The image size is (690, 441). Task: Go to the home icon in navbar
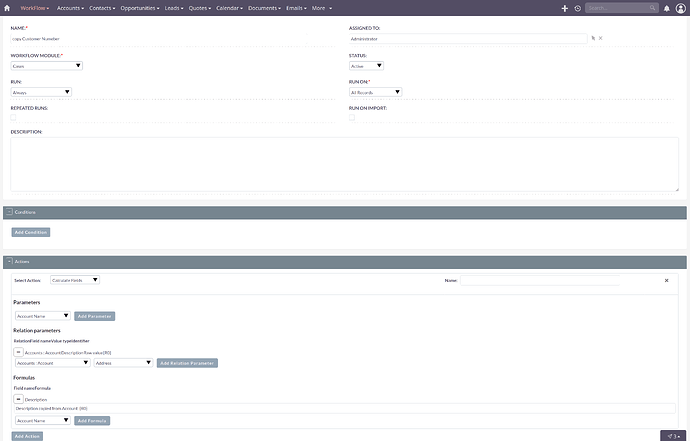click(x=7, y=8)
